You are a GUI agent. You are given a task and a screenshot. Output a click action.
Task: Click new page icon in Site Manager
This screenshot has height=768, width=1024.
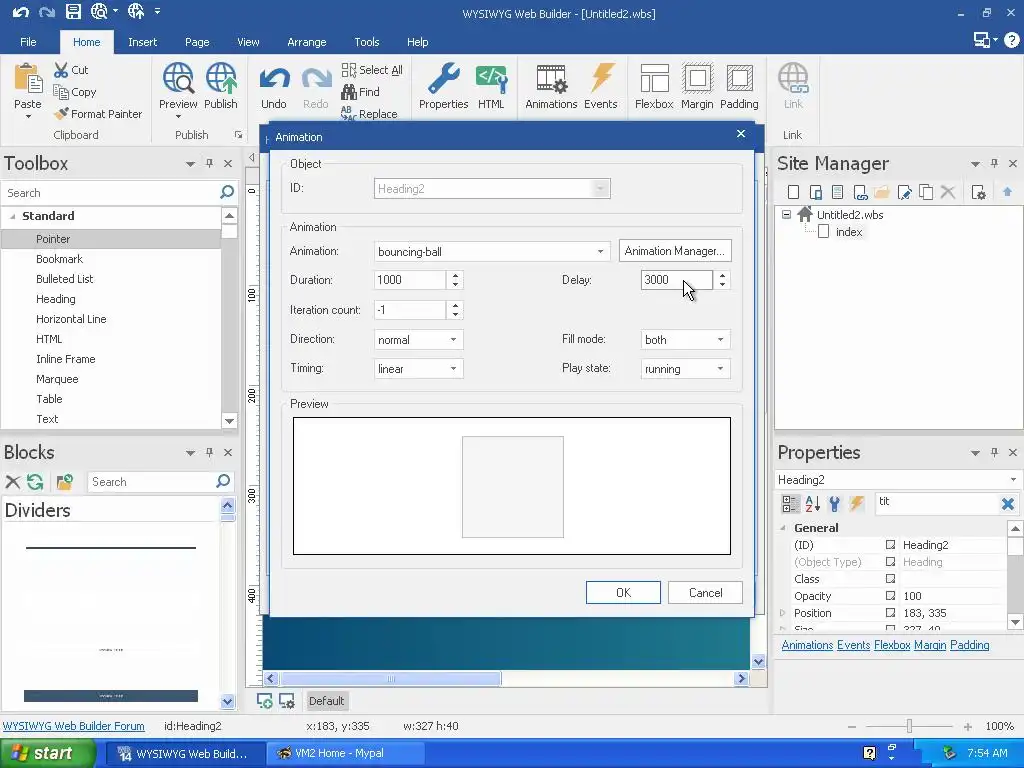click(x=793, y=192)
